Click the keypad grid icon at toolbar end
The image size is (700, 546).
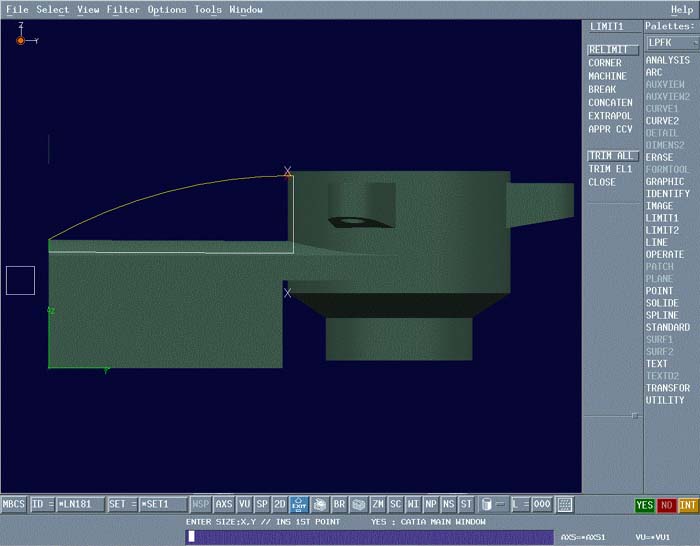click(565, 505)
